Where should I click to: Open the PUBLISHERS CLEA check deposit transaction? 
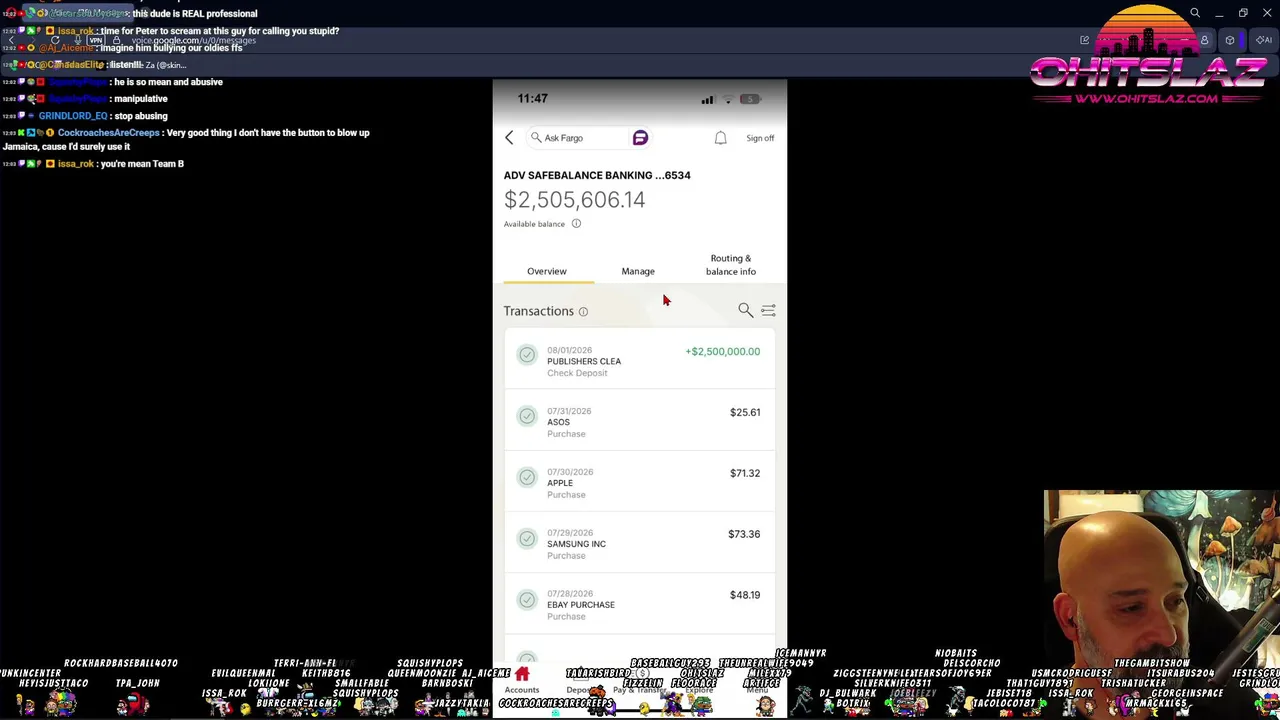click(639, 361)
